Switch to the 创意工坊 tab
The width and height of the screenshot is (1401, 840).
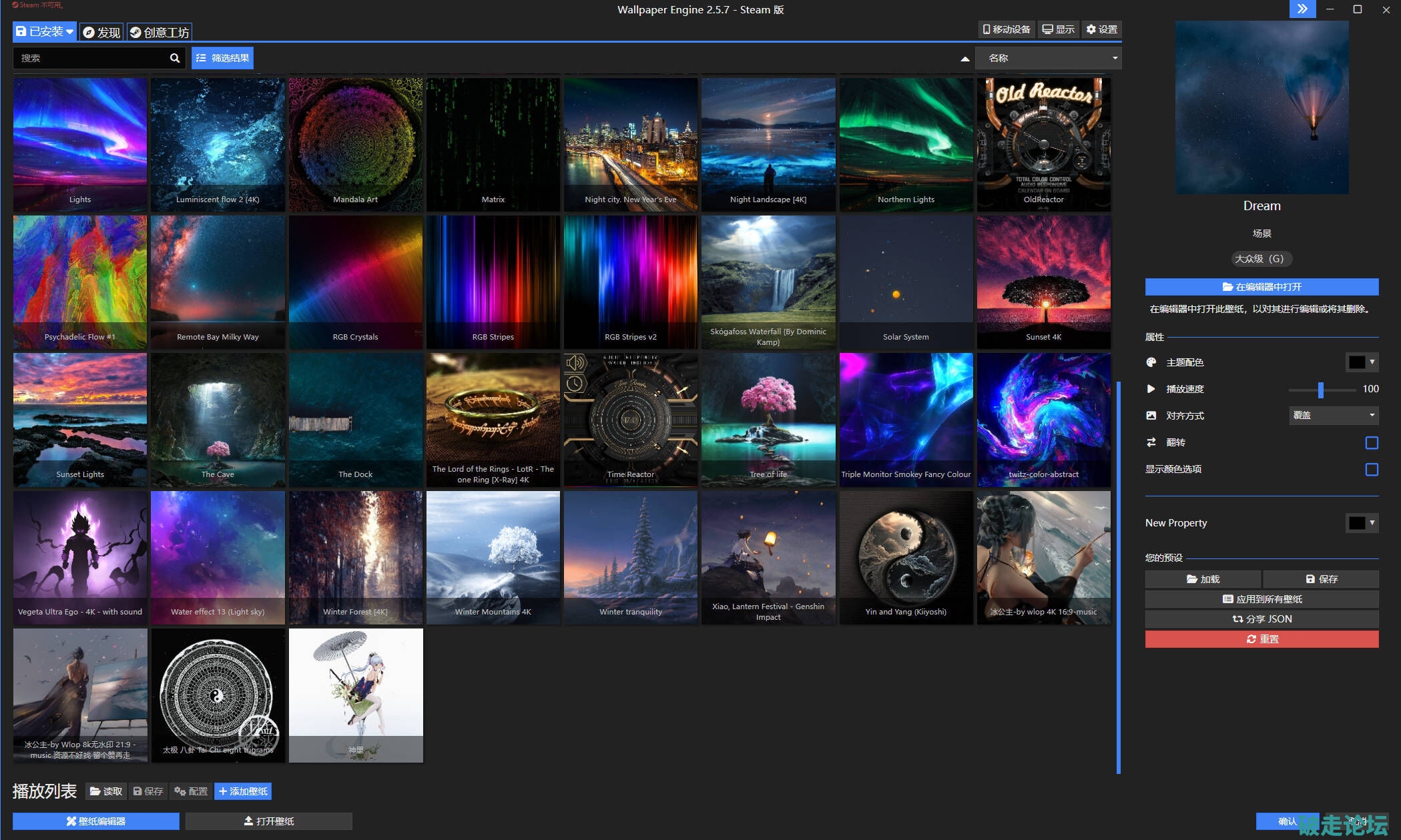[160, 32]
